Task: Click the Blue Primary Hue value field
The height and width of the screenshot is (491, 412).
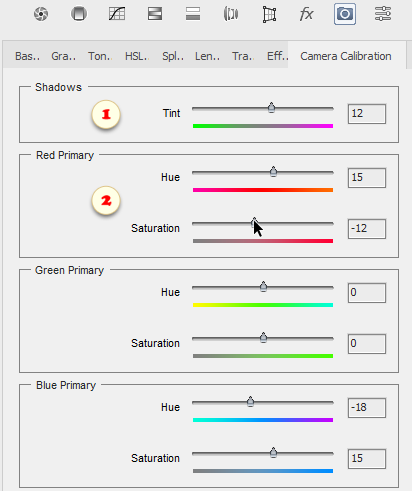Action: coord(367,408)
